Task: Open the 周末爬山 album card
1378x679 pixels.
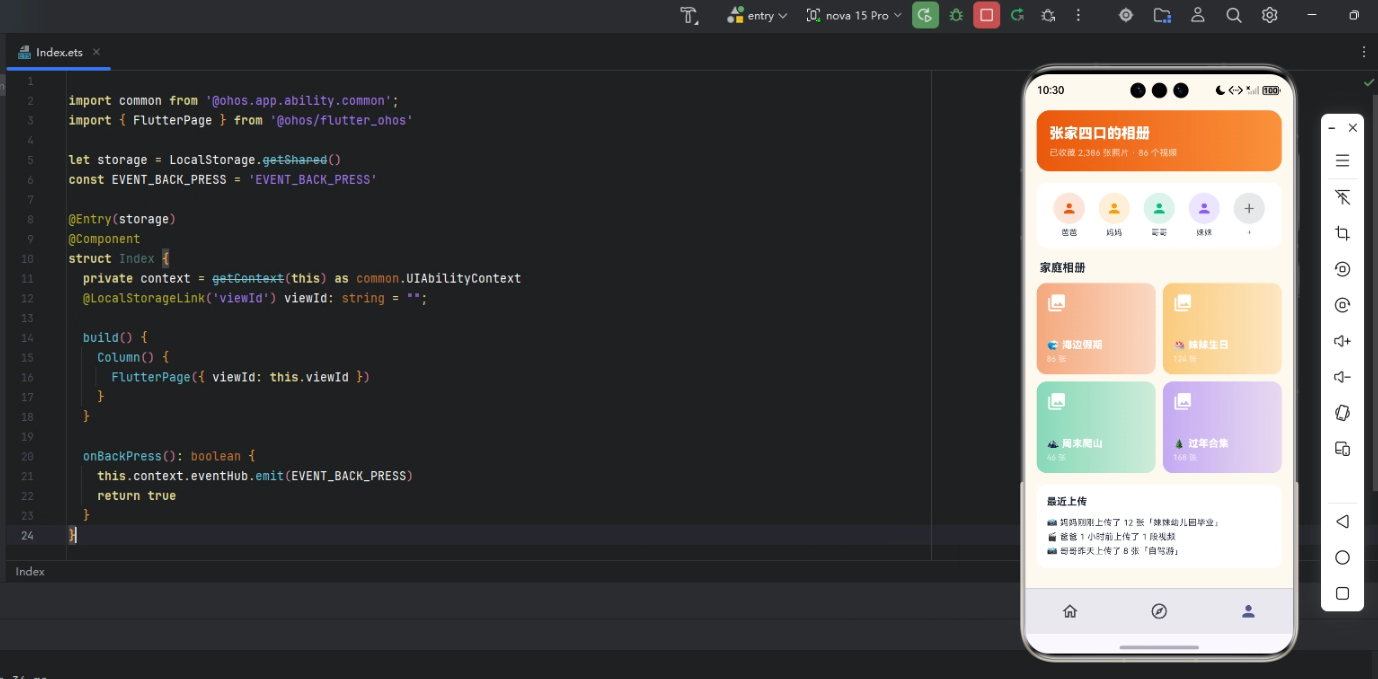Action: pos(1096,427)
